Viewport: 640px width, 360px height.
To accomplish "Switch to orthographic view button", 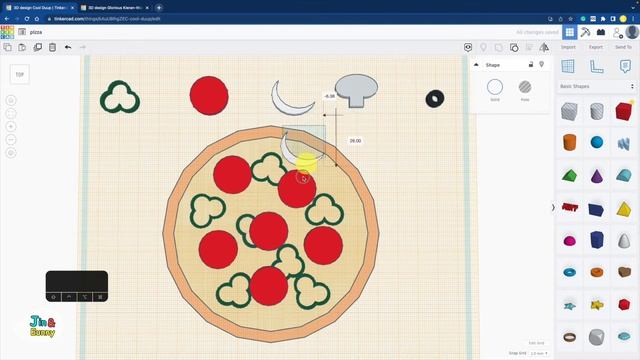I will click(11, 153).
